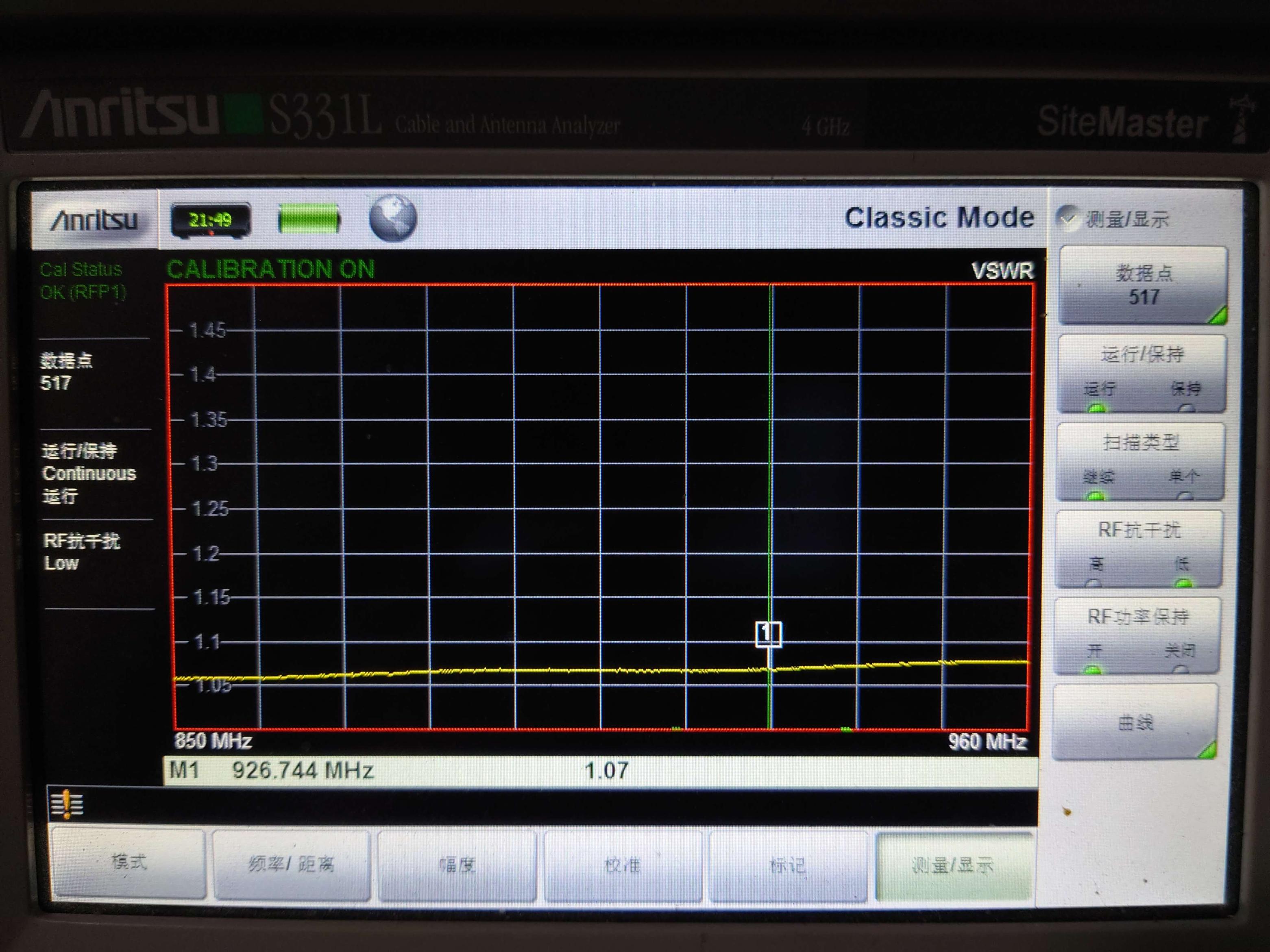Select the 测量/显示 bottom tab
Screen dimensions: 1270x952
(x=953, y=866)
